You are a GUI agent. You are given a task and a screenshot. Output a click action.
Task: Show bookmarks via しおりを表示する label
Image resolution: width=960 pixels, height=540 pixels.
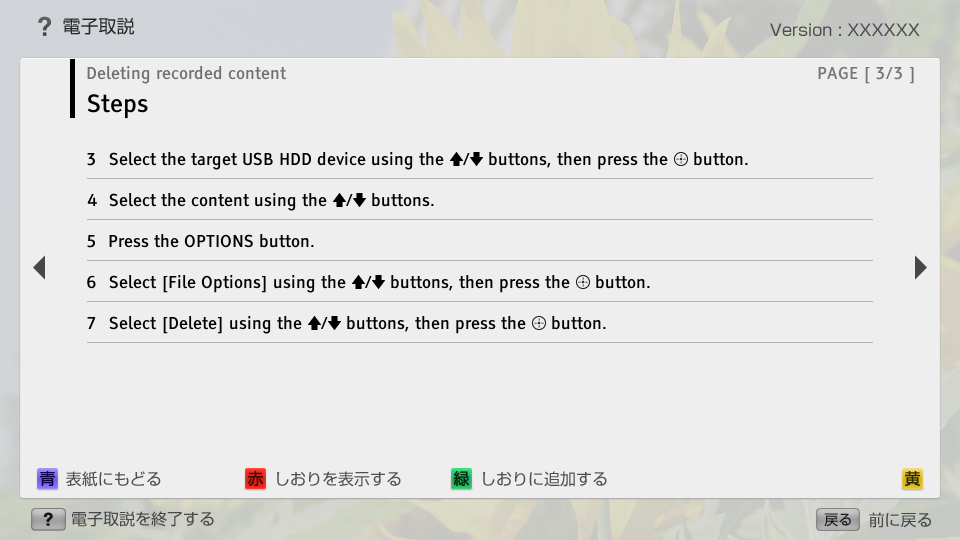point(338,479)
